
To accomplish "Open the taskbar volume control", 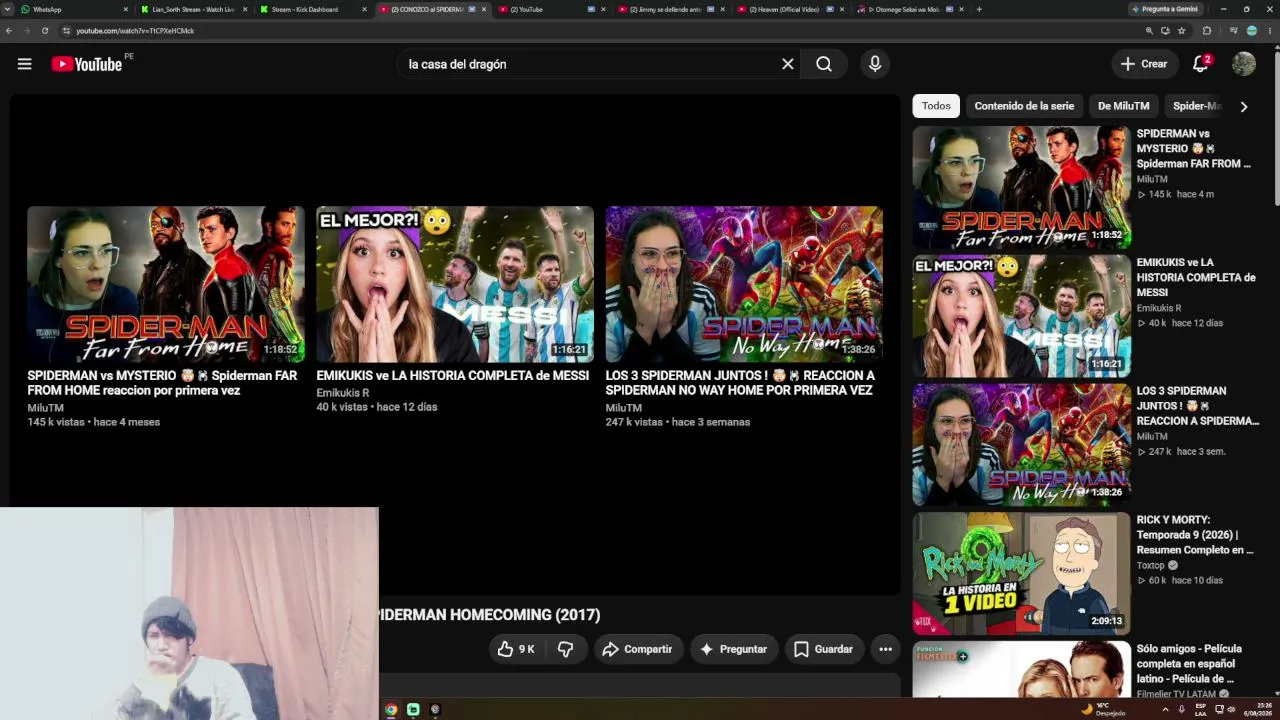I will pos(1231,709).
